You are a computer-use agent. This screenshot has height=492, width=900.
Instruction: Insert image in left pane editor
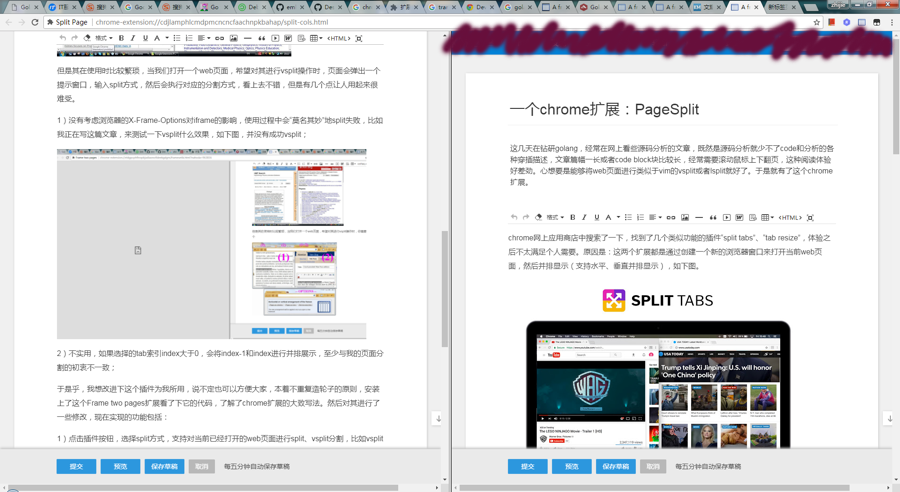[234, 38]
